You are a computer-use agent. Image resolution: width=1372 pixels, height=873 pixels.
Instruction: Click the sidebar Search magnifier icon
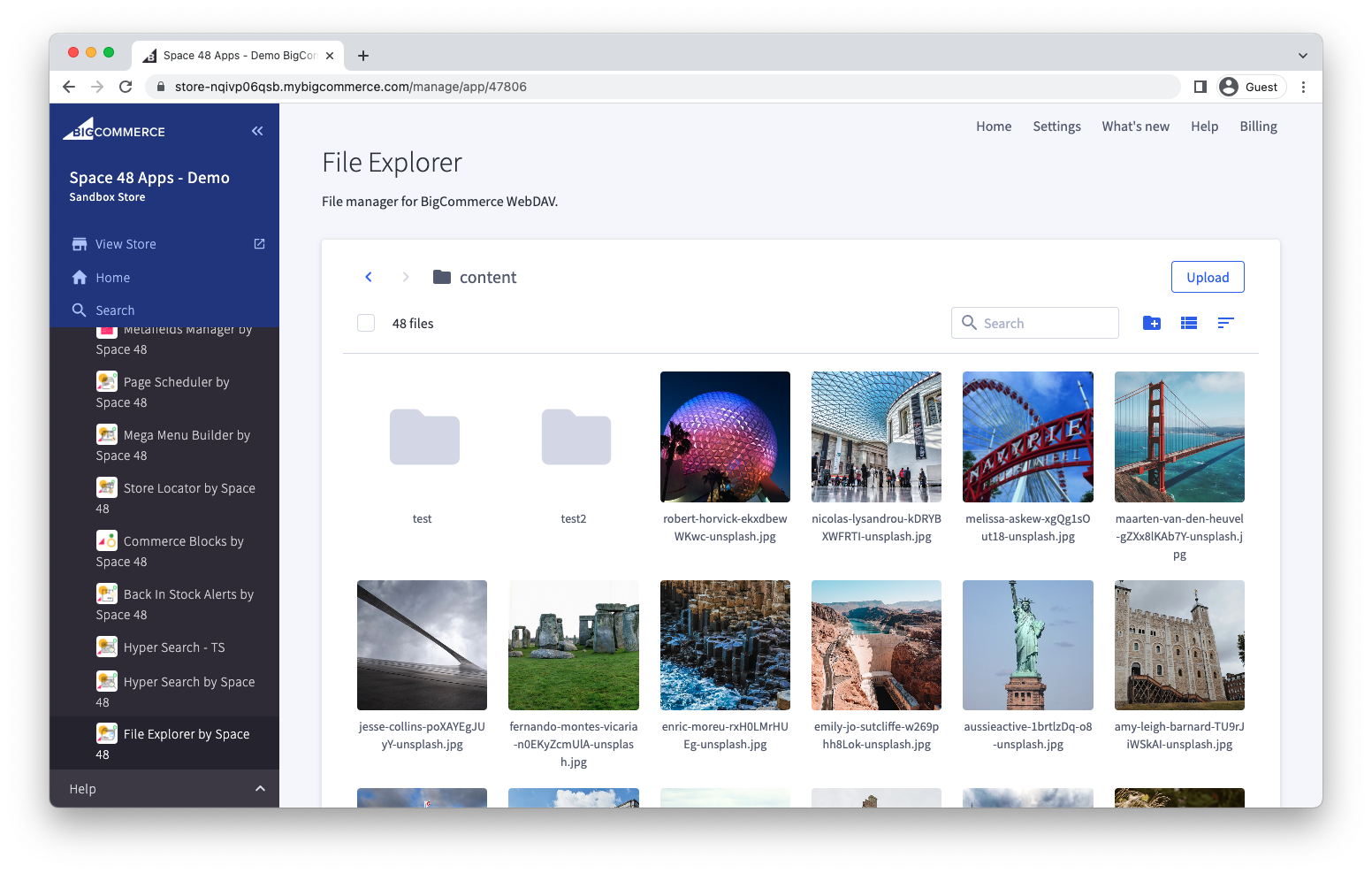(80, 310)
